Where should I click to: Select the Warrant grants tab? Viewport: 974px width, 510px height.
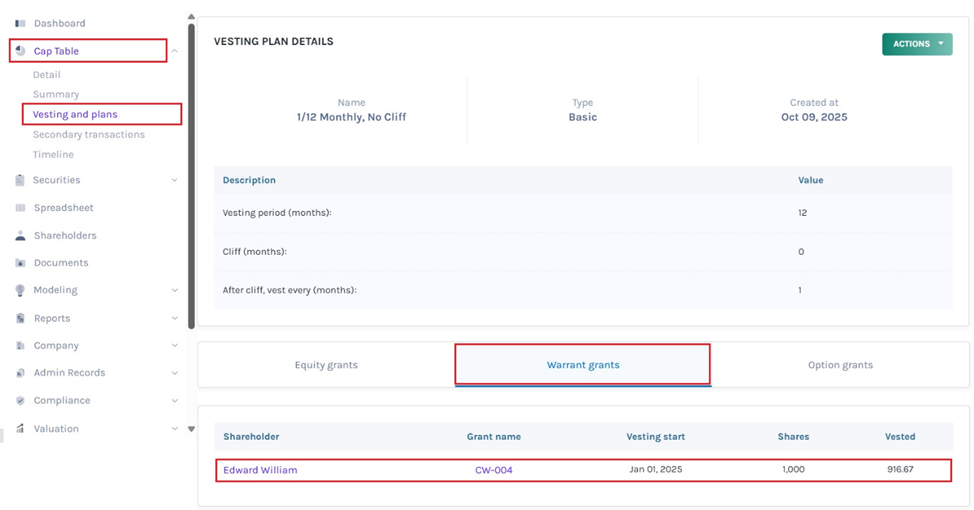[x=583, y=365]
